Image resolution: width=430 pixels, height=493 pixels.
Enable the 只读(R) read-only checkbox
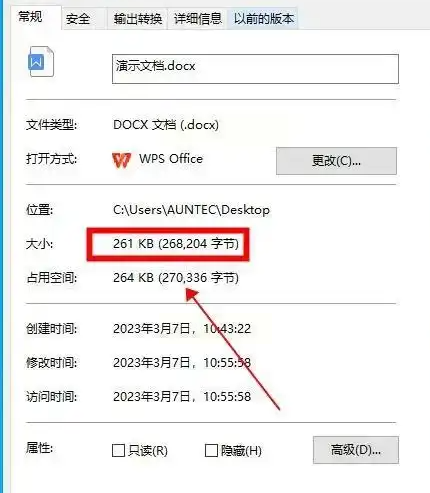(118, 450)
